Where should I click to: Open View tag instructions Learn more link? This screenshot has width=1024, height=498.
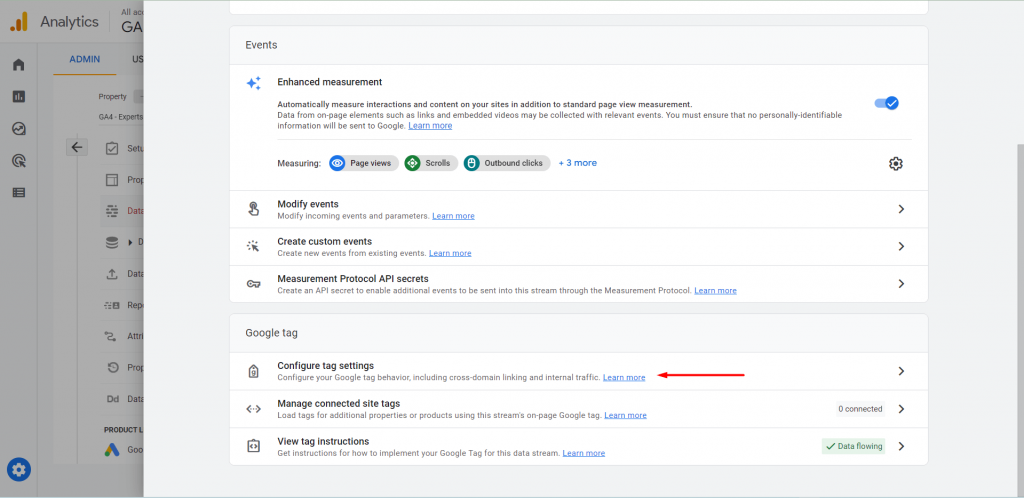pos(583,453)
